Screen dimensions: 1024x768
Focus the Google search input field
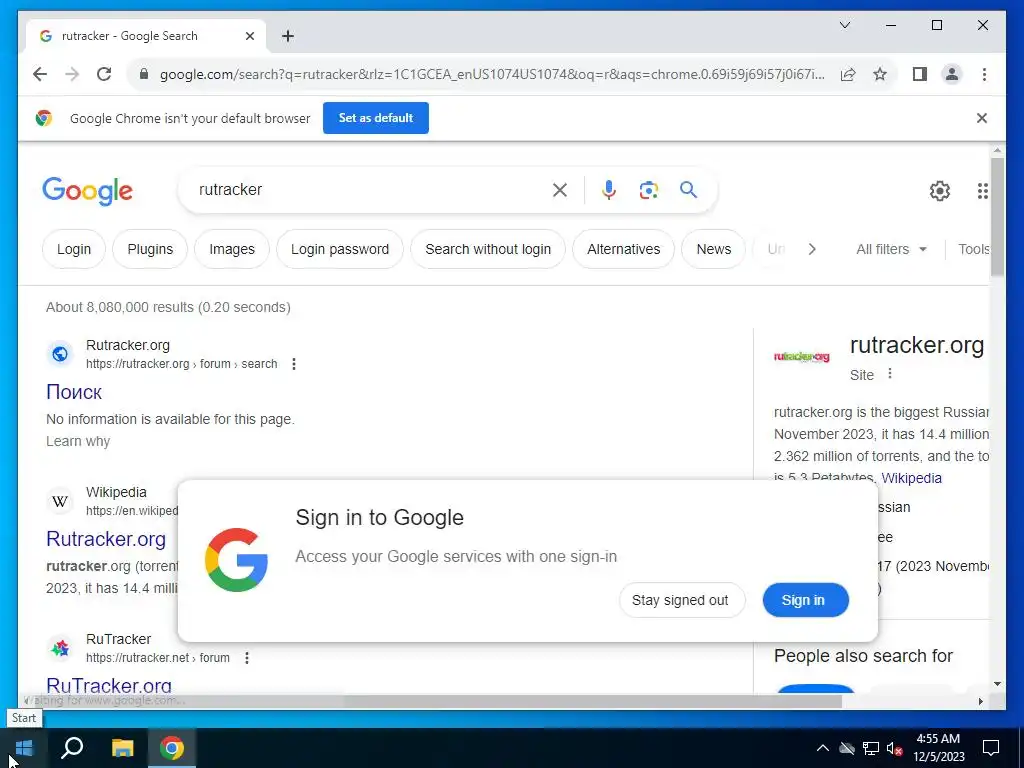372,190
